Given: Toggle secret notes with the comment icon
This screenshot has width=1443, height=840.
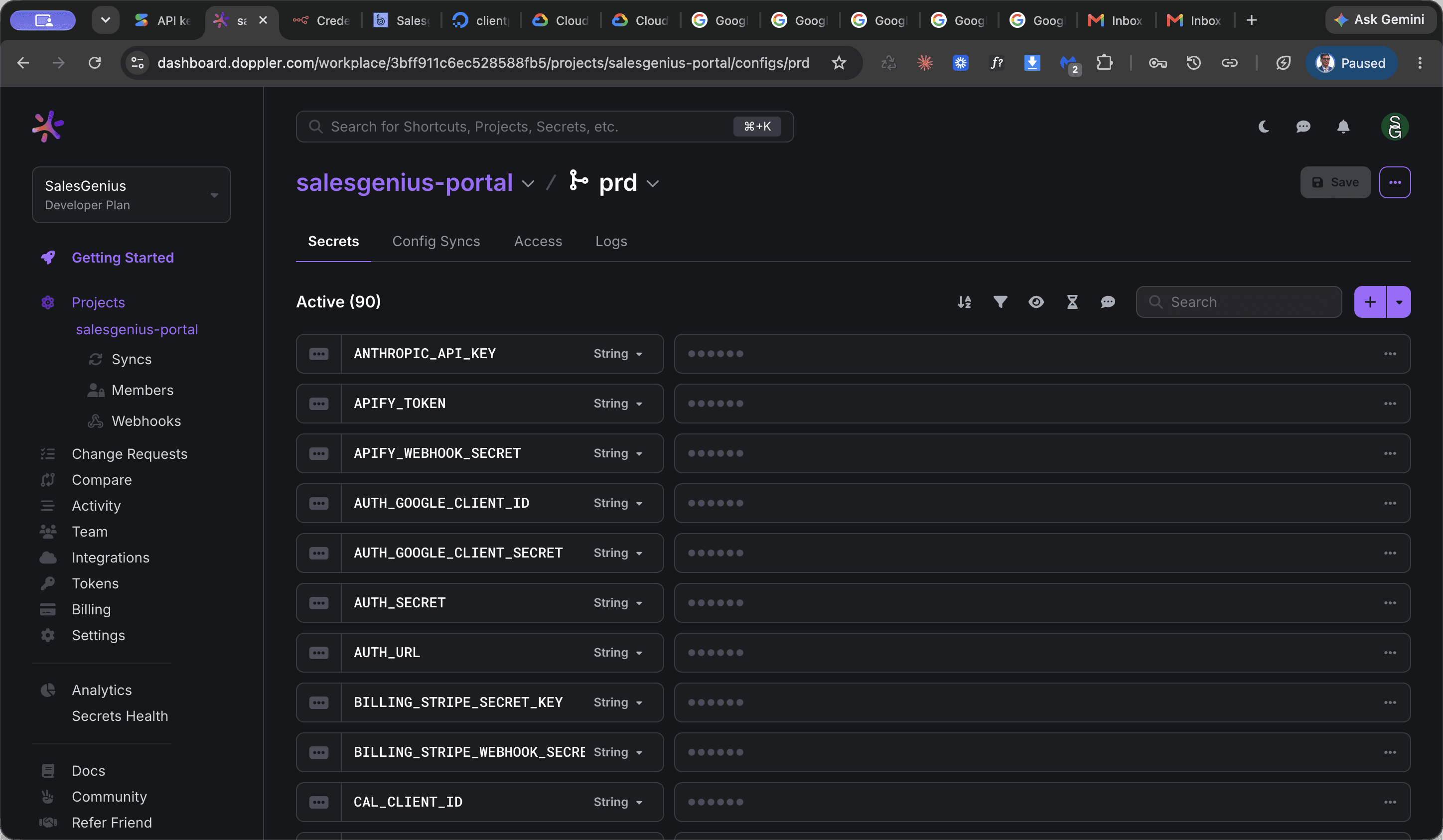Looking at the screenshot, I should pyautogui.click(x=1108, y=302).
